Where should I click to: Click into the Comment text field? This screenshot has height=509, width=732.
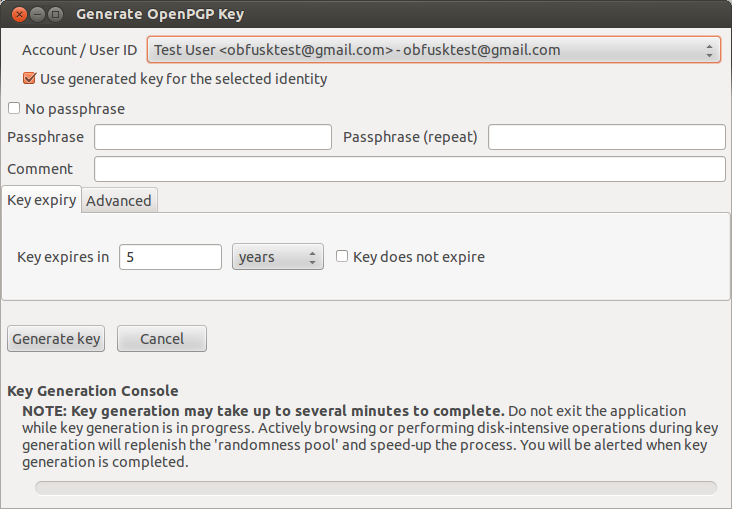coord(410,169)
